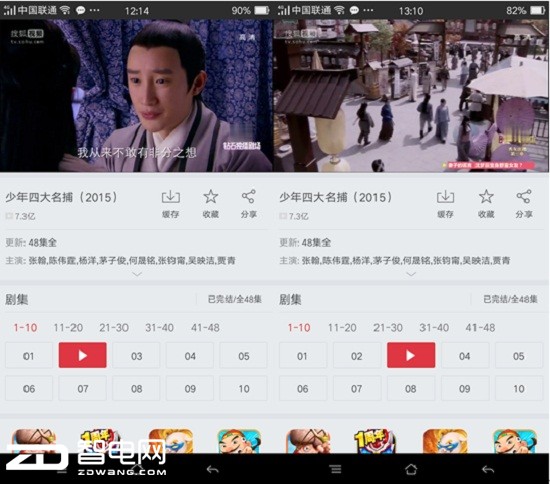
Task: Play episode 04 in right screen
Action: [x=465, y=356]
